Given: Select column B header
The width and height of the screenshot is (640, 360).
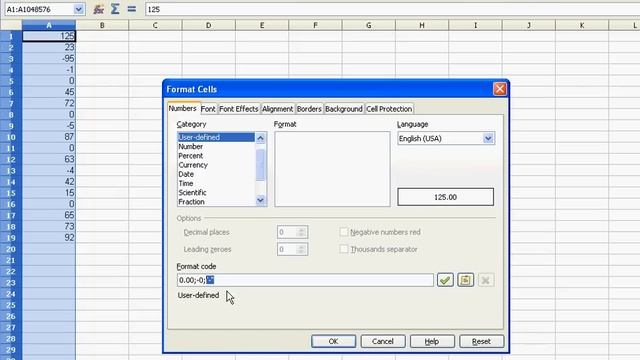Looking at the screenshot, I should (102, 25).
